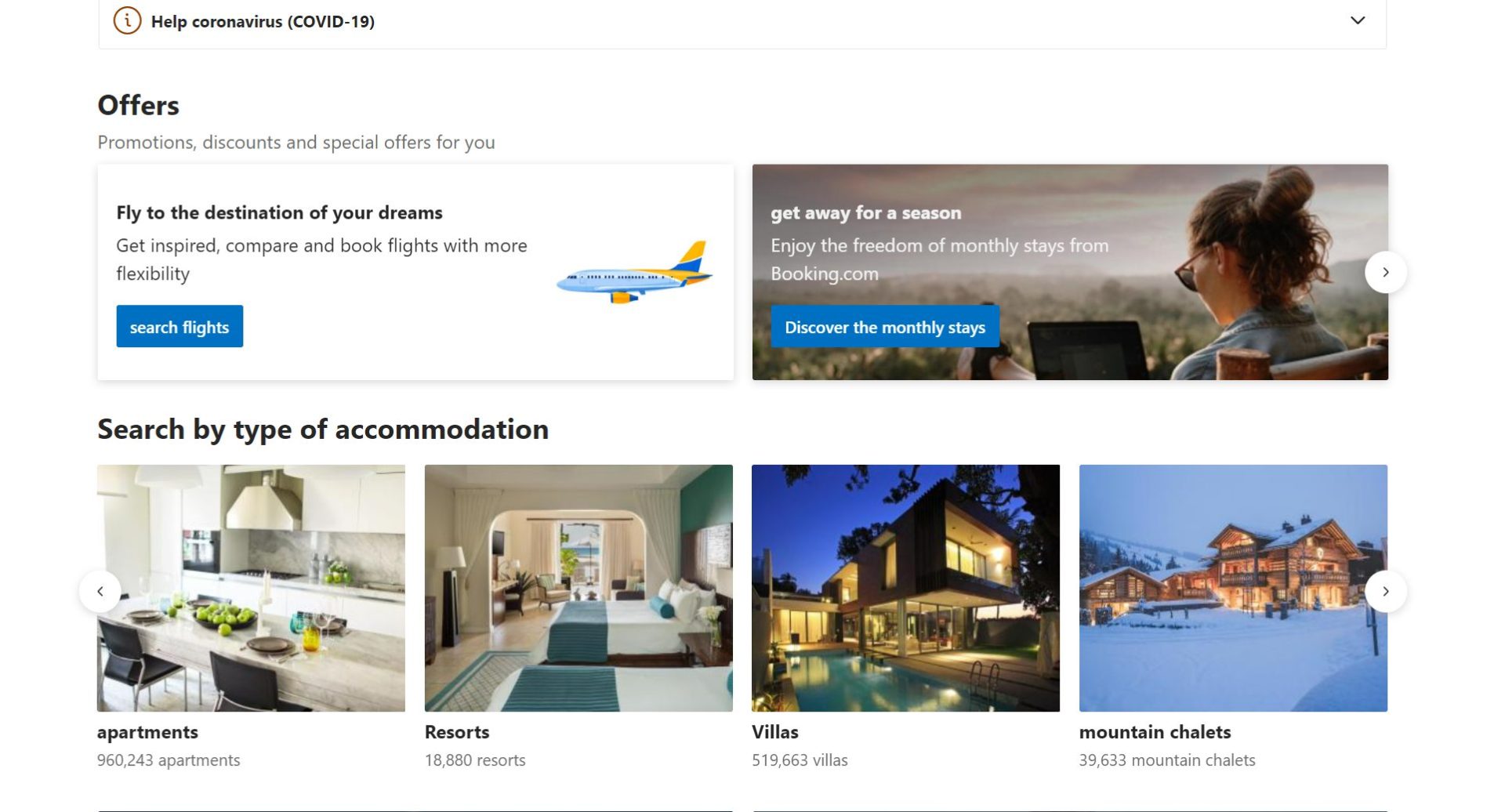Expand the coronavirus help banner chevron
The width and height of the screenshot is (1505, 812).
coord(1358,20)
